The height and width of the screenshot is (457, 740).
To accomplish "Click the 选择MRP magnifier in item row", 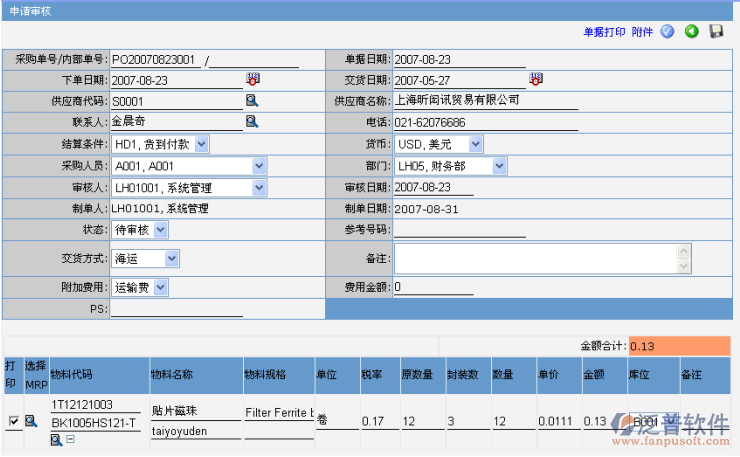I will tap(31, 421).
